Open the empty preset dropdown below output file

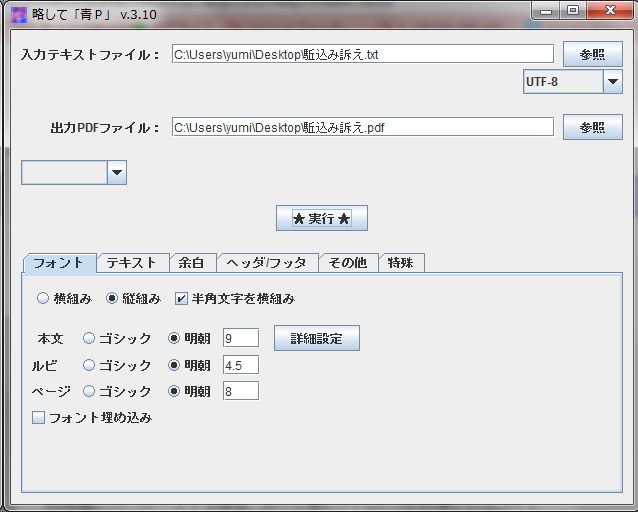[x=74, y=172]
